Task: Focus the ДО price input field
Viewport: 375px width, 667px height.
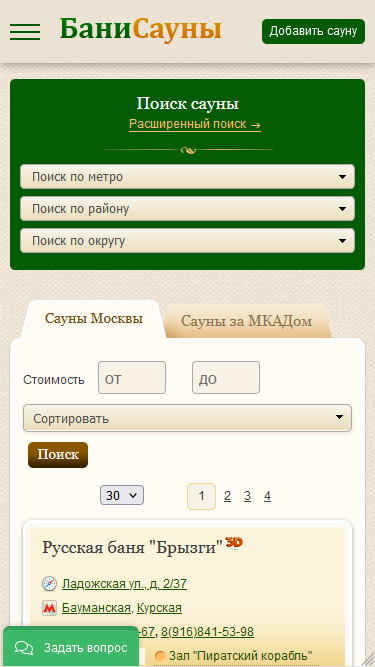Action: pos(226,377)
